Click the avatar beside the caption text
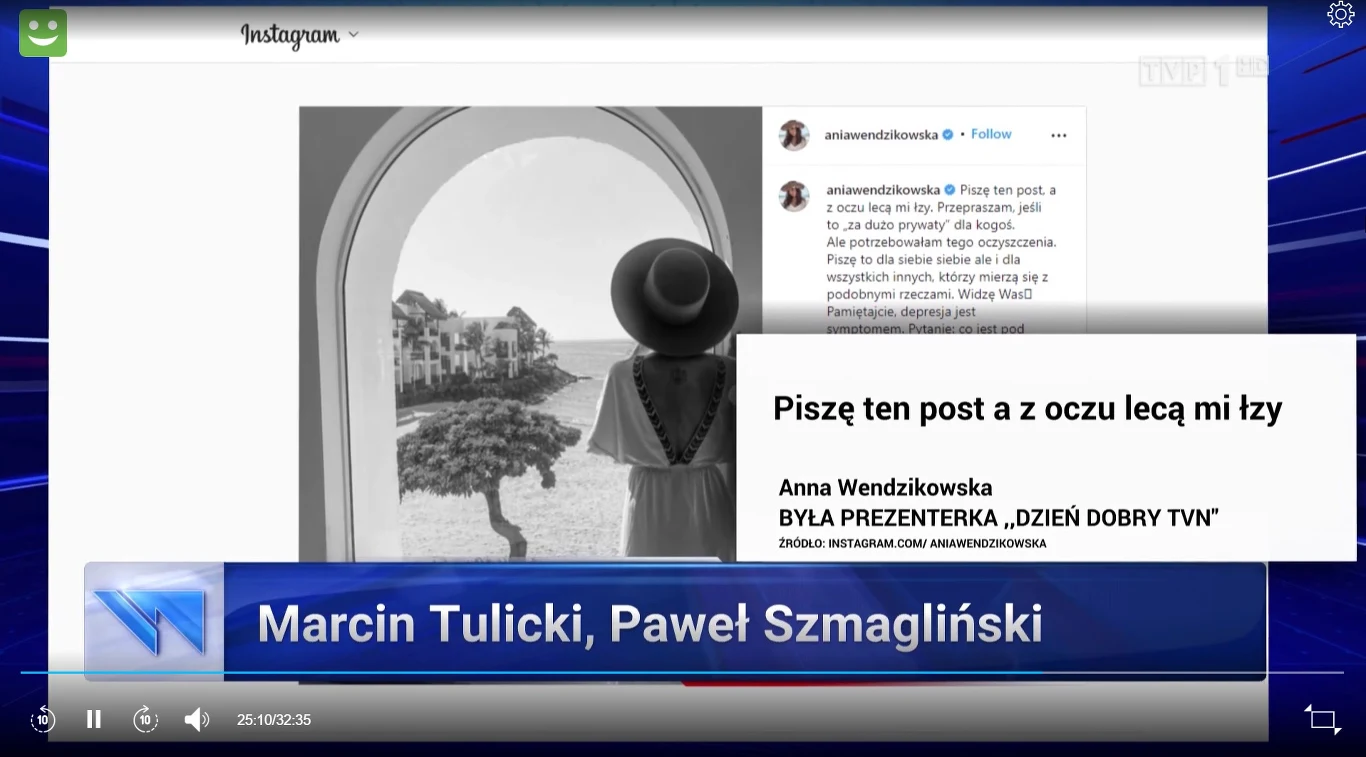The width and height of the screenshot is (1366, 757). coord(793,196)
